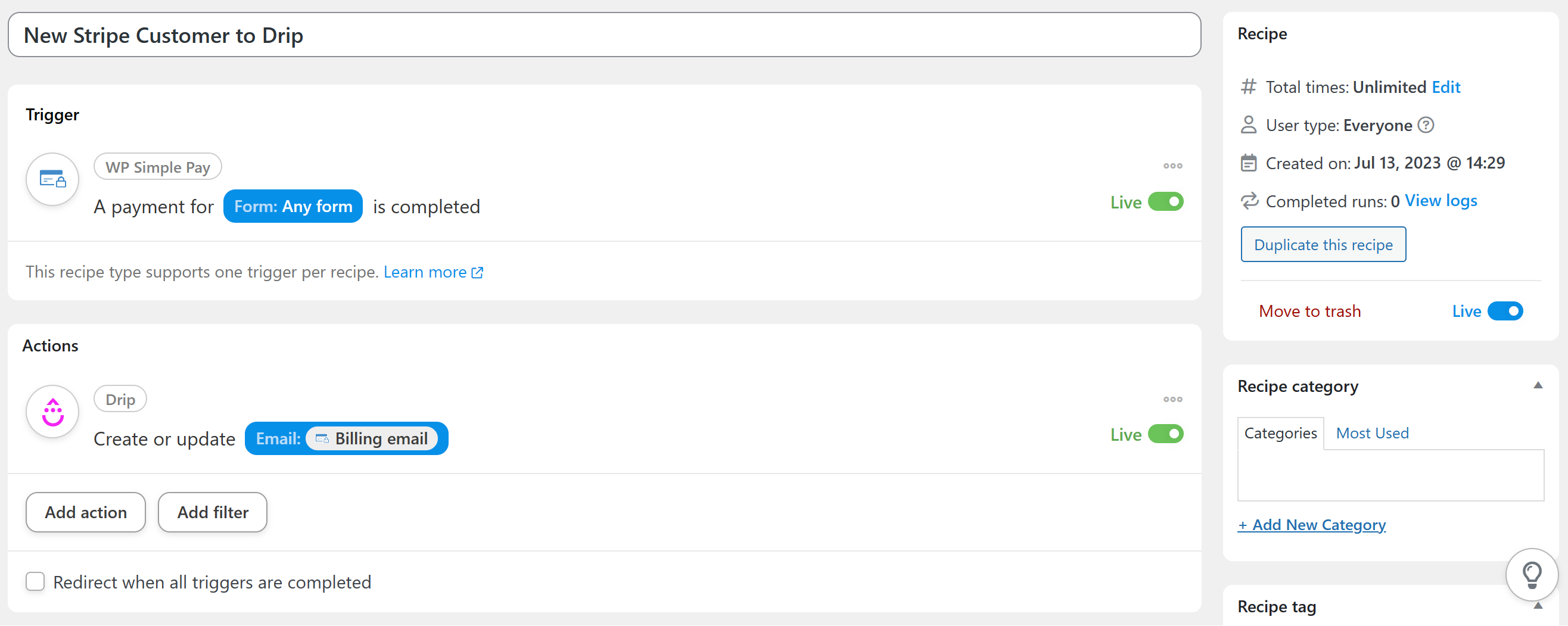Click the WP Simple Pay trigger icon
This screenshot has width=1568, height=626.
pos(52,179)
